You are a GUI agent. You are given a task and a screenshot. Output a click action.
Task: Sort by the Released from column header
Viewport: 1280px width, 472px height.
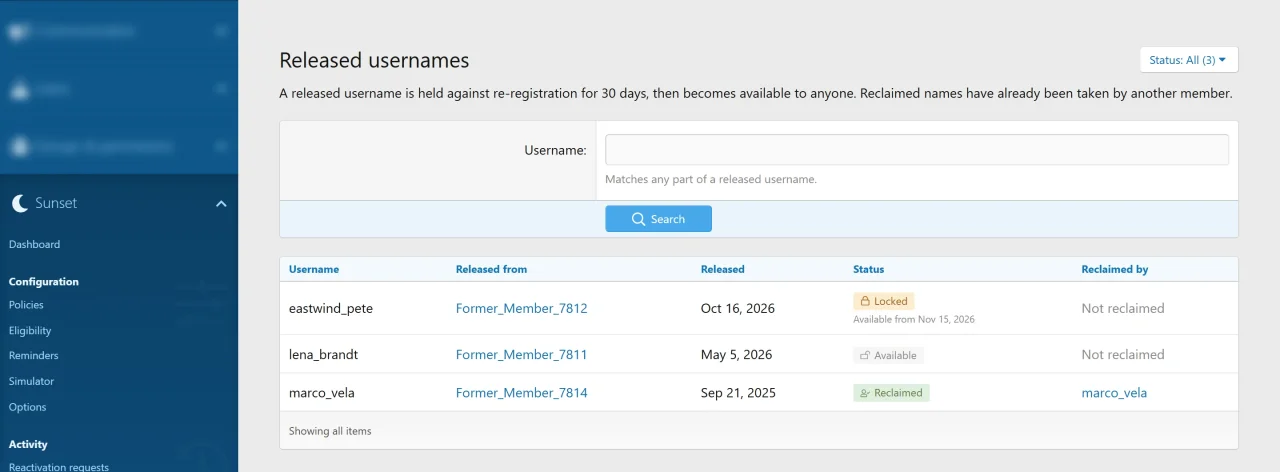(x=491, y=269)
